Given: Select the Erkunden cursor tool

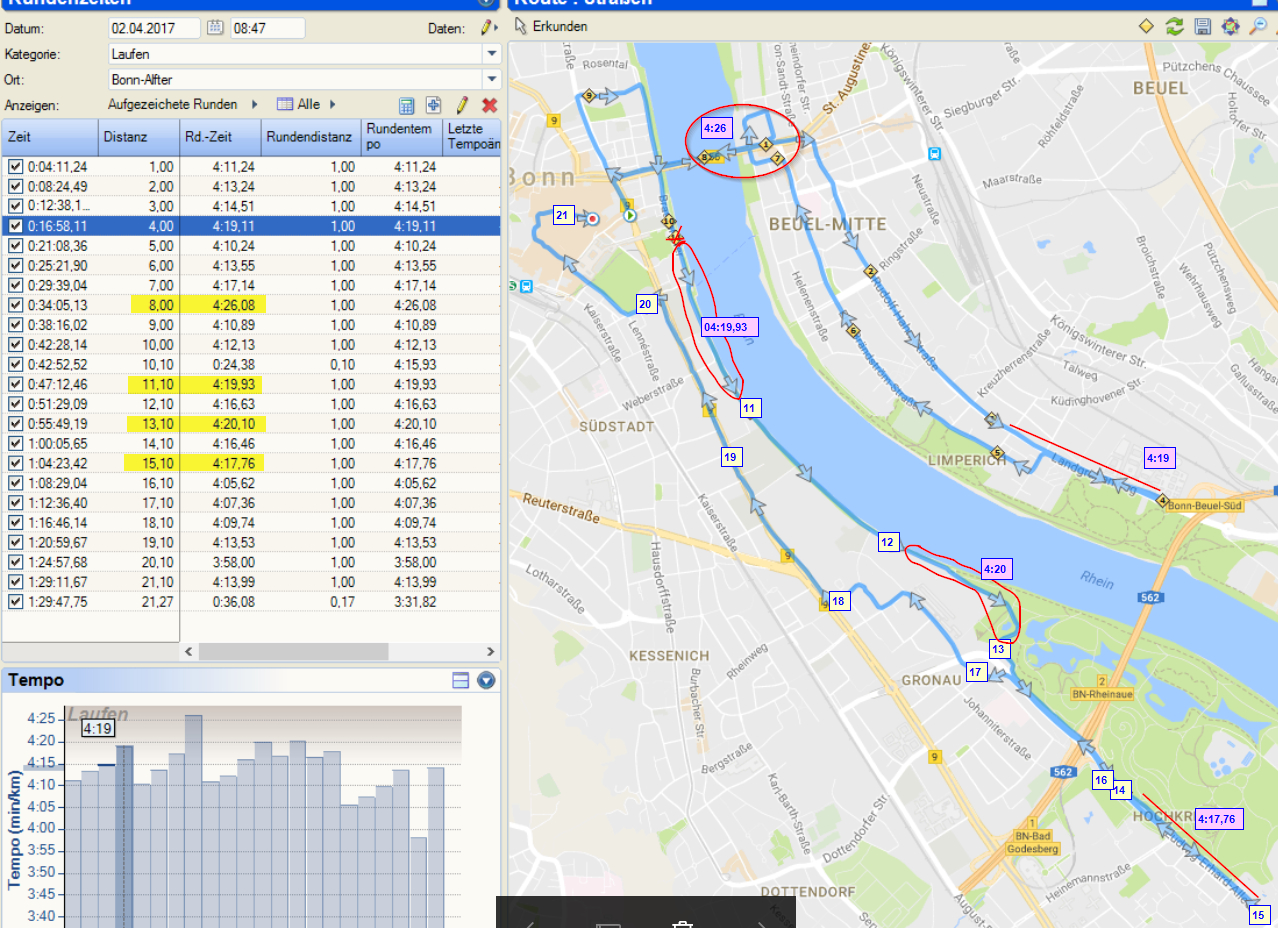Looking at the screenshot, I should tap(521, 27).
